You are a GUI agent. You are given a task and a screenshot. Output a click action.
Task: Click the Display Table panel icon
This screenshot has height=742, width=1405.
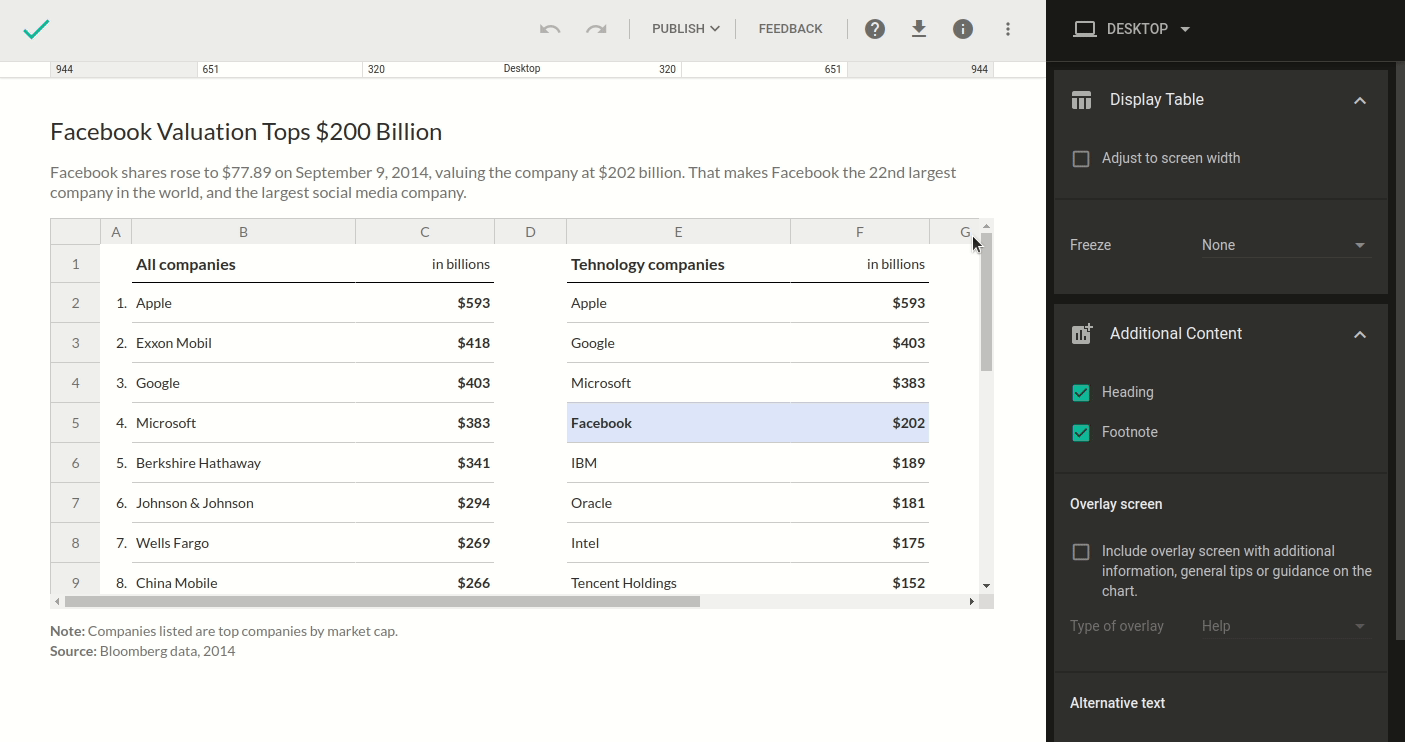coord(1081,100)
